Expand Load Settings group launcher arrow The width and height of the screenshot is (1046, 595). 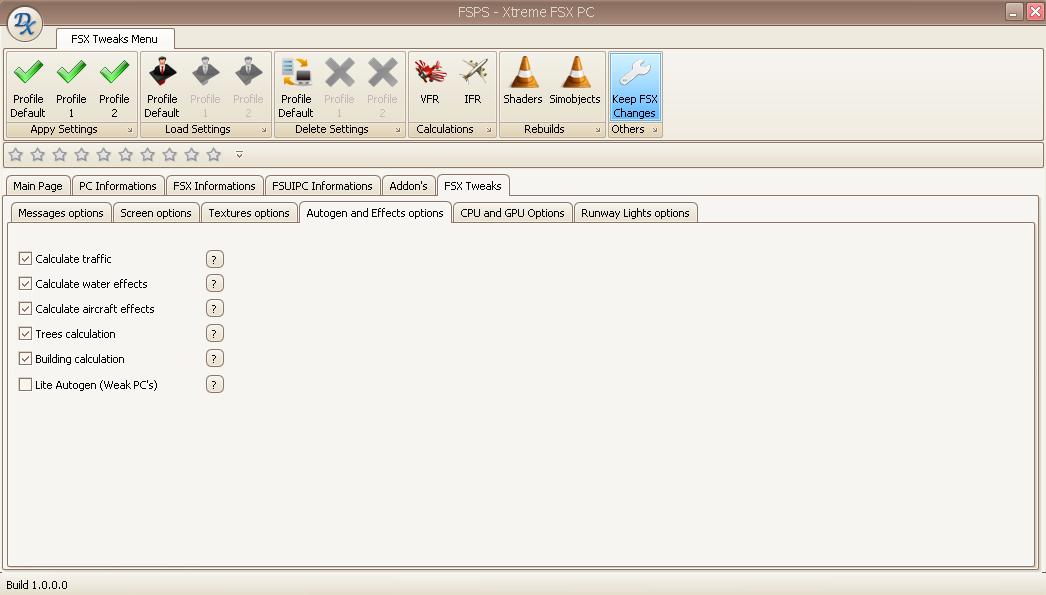point(264,130)
